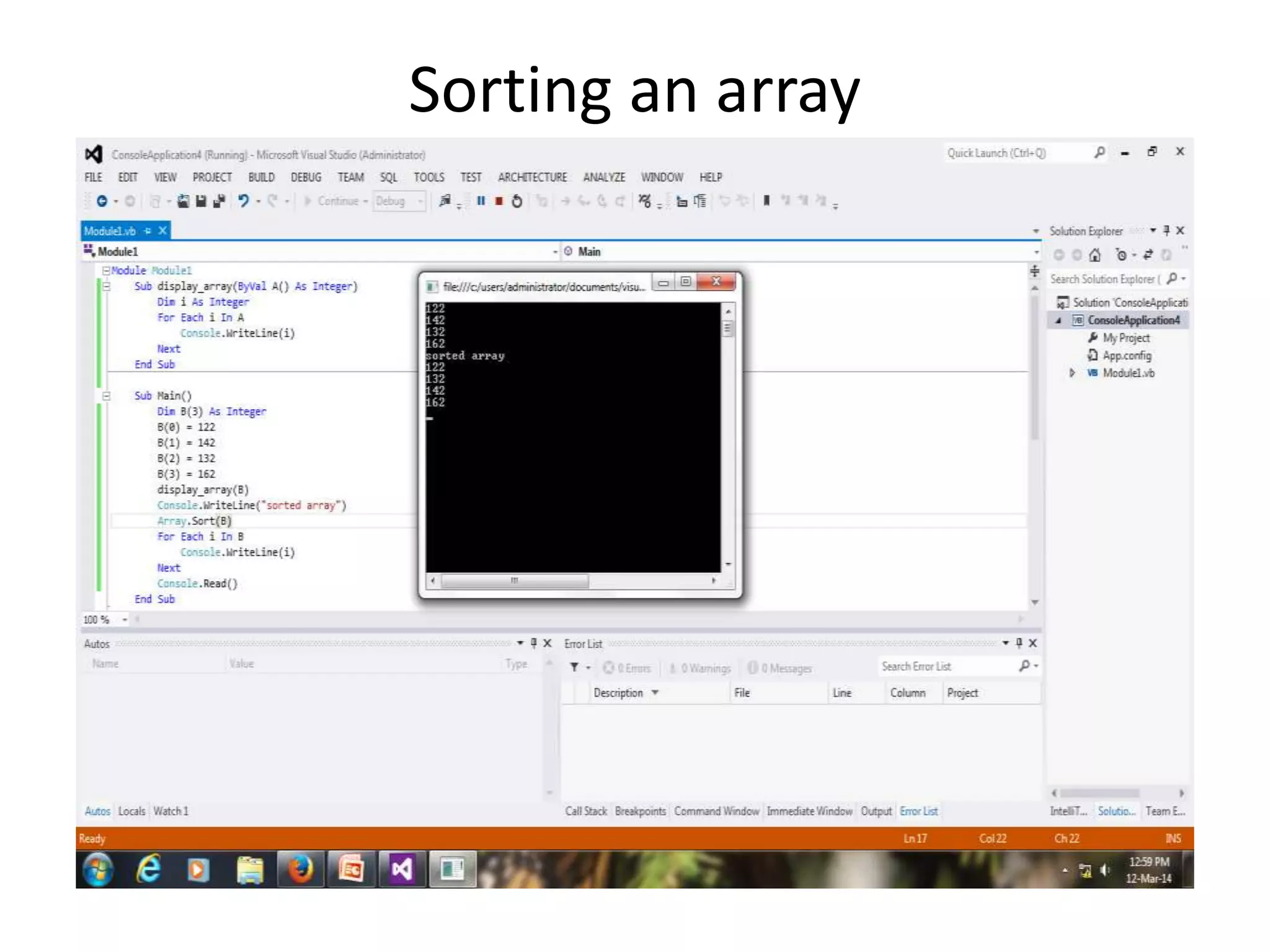Click the code editor split bar handle

coord(1034,271)
